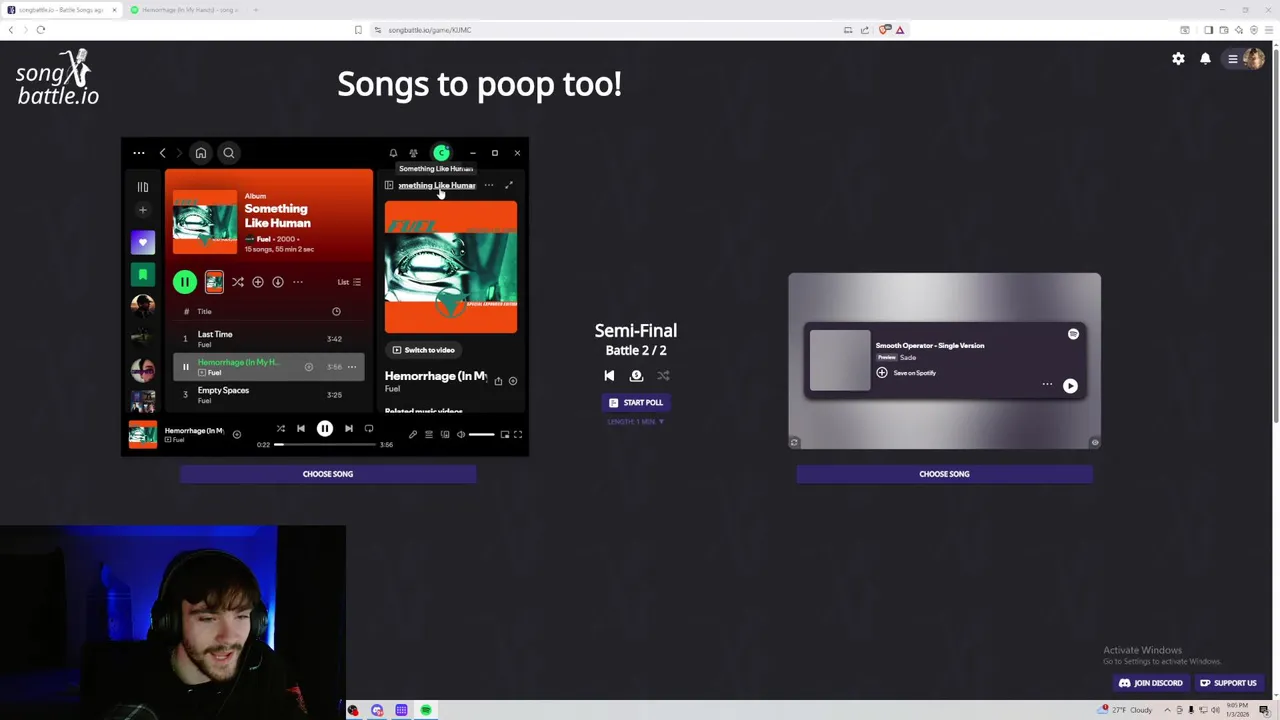Open Spotify profile avatar
This screenshot has width=1280, height=720.
441,153
